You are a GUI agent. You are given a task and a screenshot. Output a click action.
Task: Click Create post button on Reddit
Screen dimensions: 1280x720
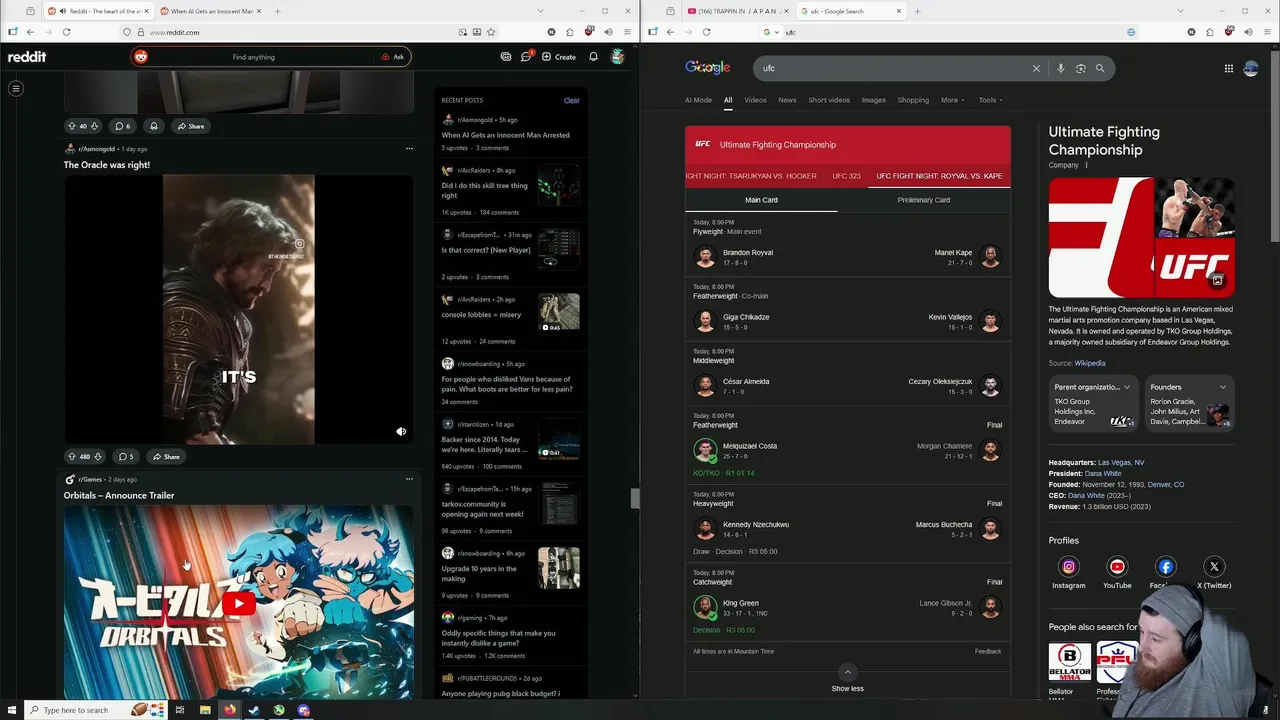[559, 57]
